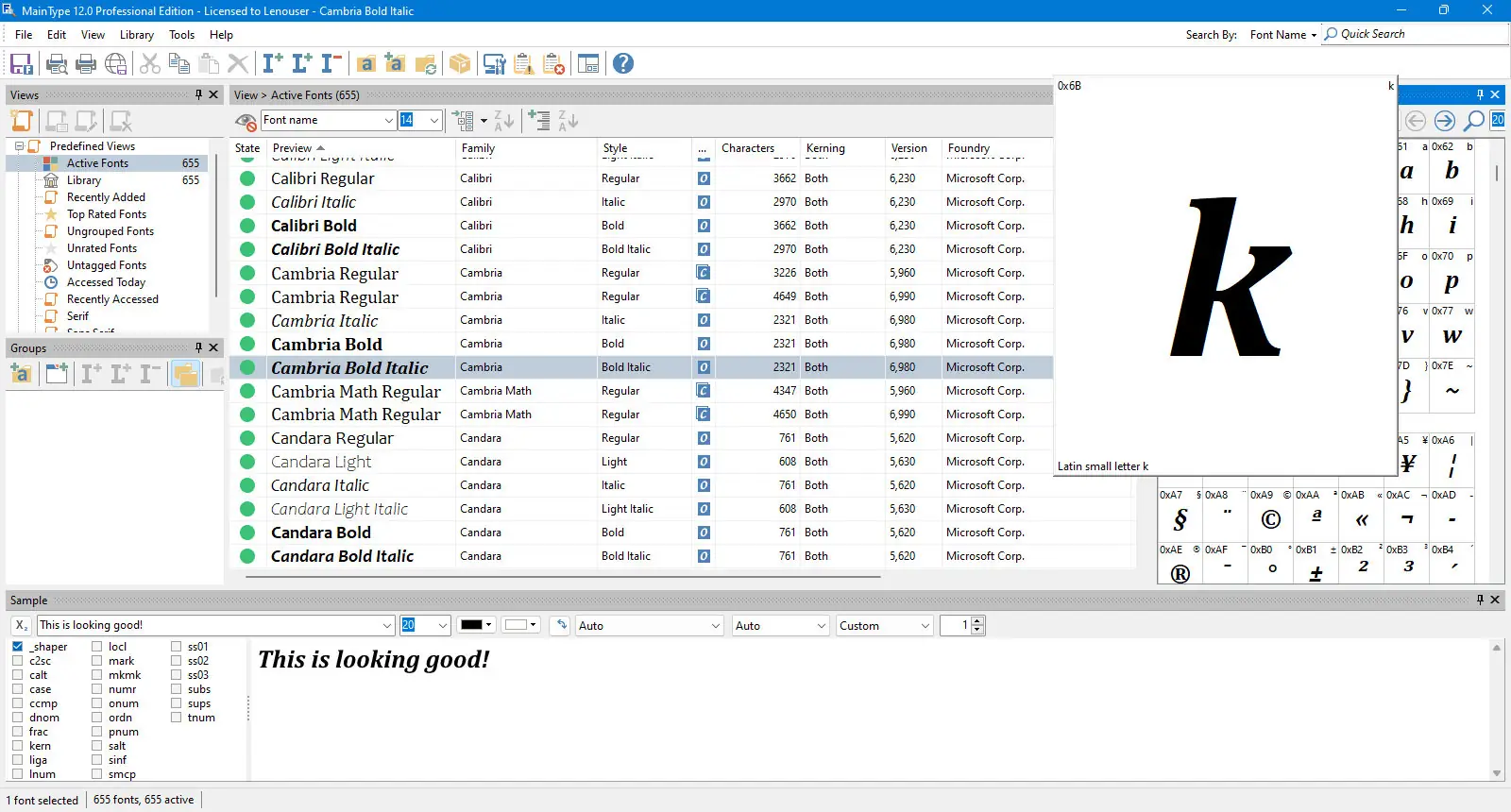This screenshot has height=812, width=1511.
Task: Open the sample text dropdown
Action: click(387, 625)
